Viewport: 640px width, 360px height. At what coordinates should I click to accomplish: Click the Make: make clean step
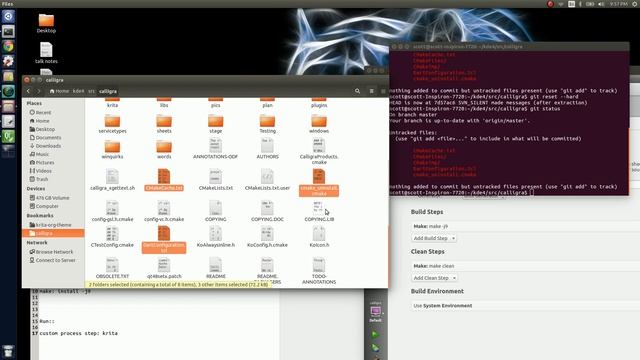coord(526,266)
